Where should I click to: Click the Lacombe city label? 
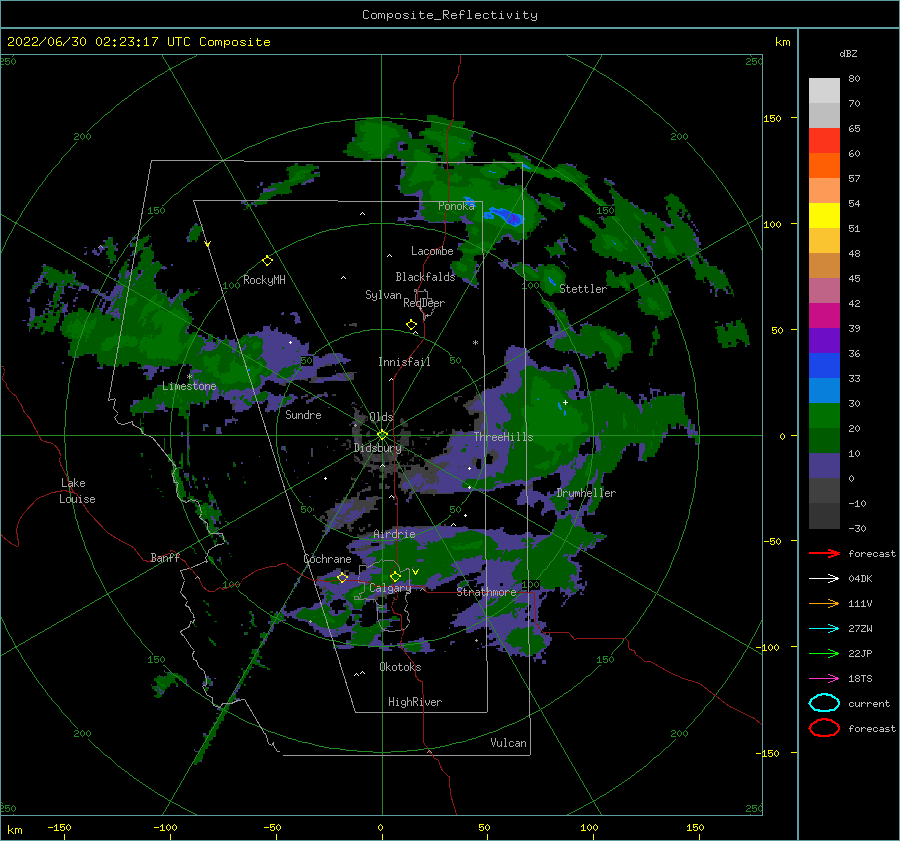point(432,251)
